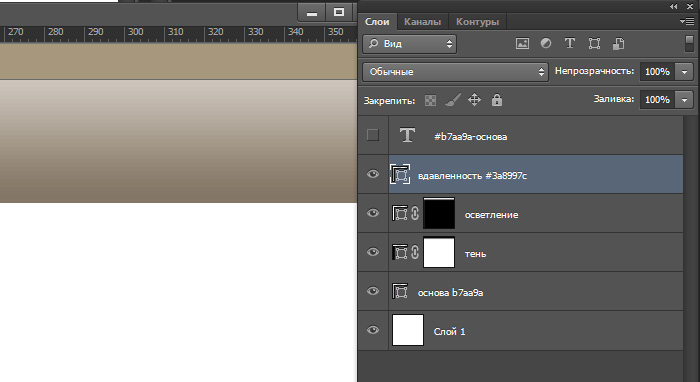
Task: Hide the осветление layer
Action: [x=373, y=213]
